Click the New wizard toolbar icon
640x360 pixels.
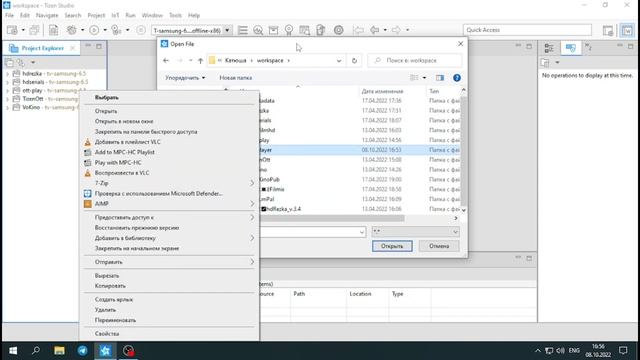(x=12, y=30)
